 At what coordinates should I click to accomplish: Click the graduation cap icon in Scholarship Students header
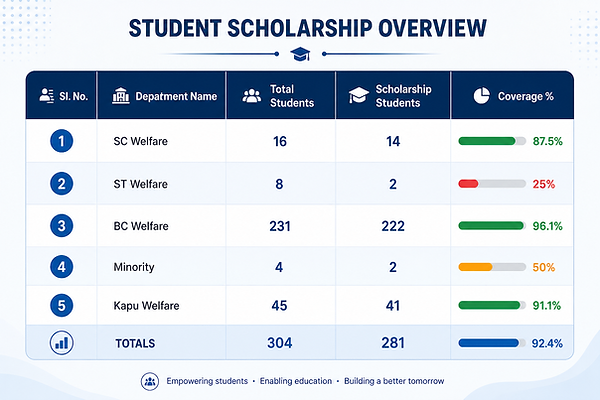[359, 95]
